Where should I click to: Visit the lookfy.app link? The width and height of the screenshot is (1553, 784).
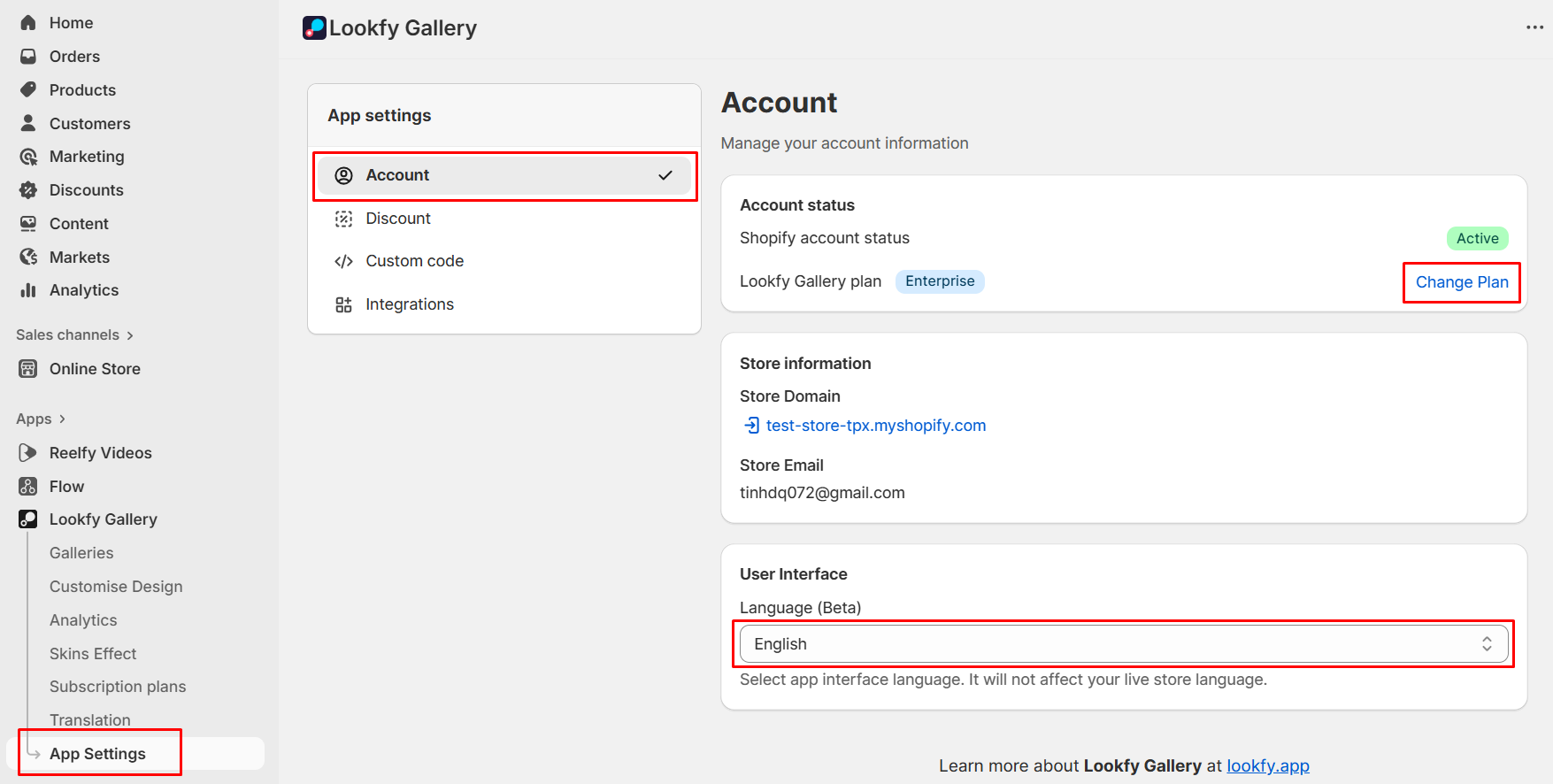[x=1267, y=766]
